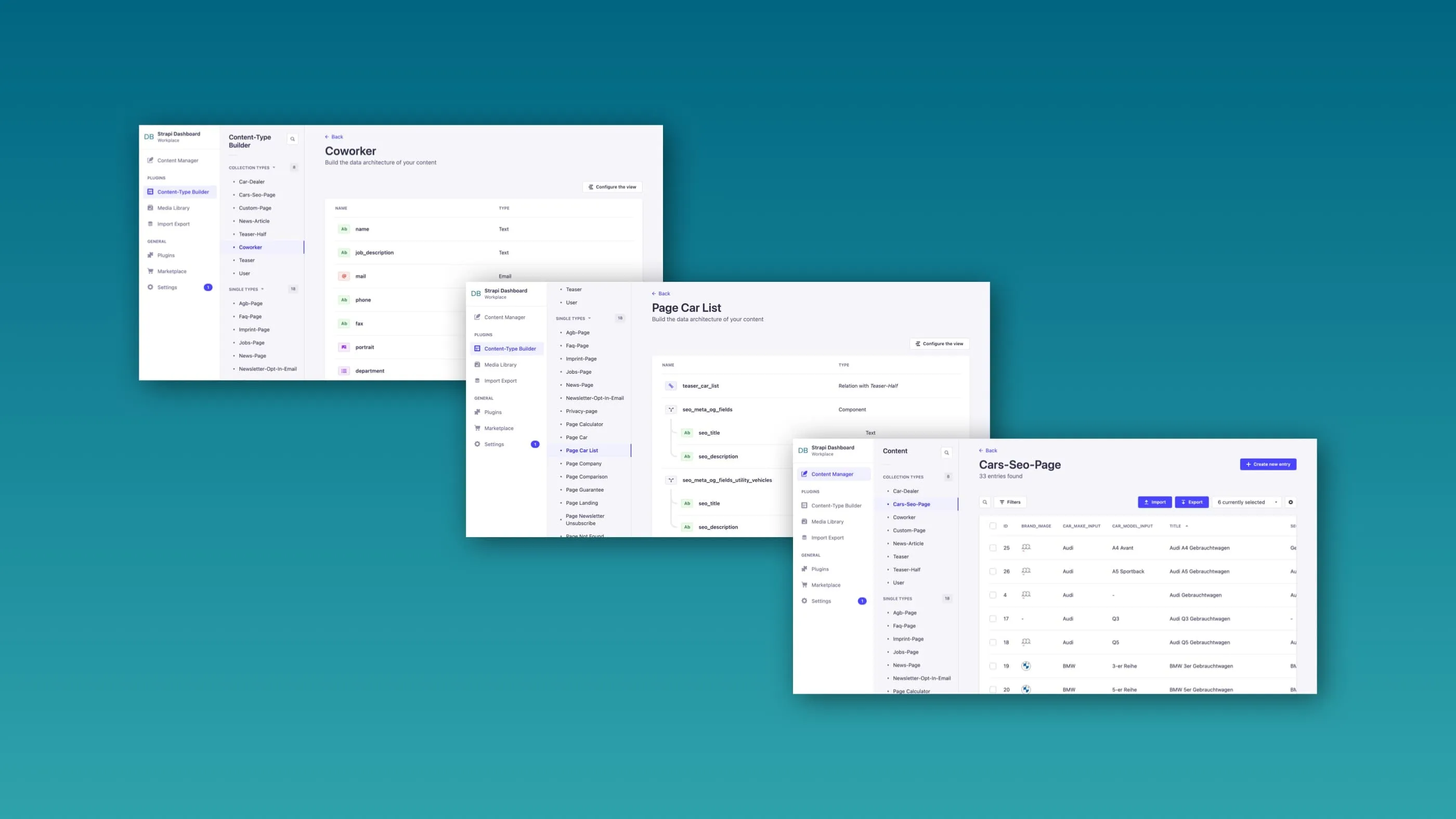Click Settings gear in Page Car List window
The width and height of the screenshot is (1456, 819).
477,444
